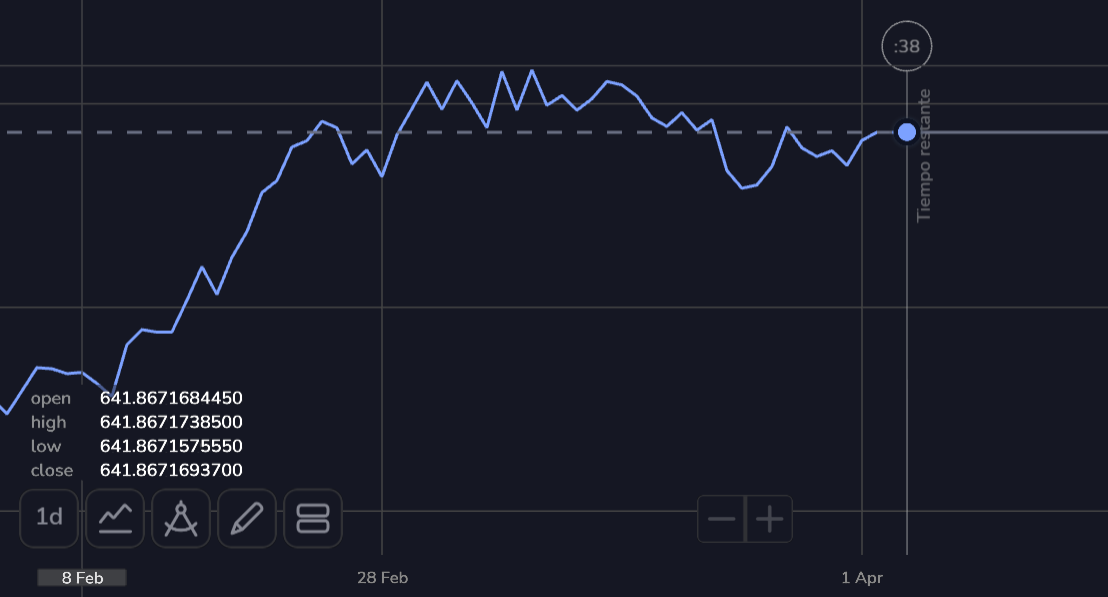1108x597 pixels.
Task: Open the 1d timeframe selector
Action: (x=48, y=518)
